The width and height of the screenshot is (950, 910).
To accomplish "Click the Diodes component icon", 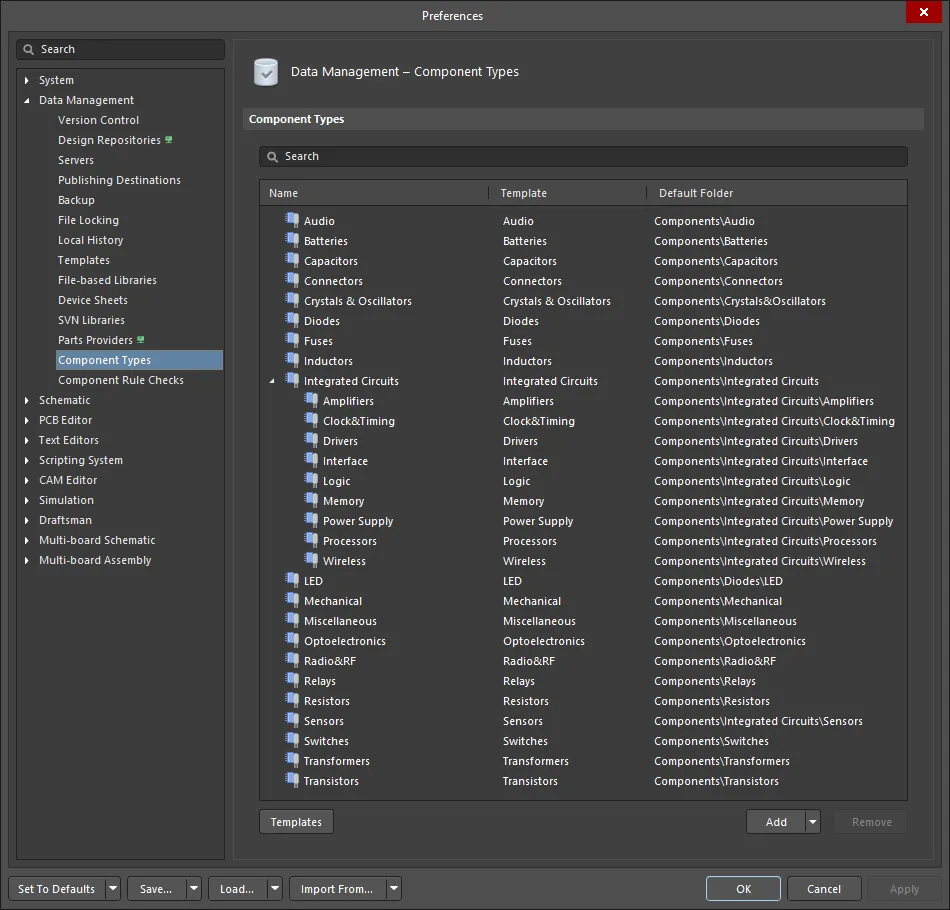I will pos(293,320).
